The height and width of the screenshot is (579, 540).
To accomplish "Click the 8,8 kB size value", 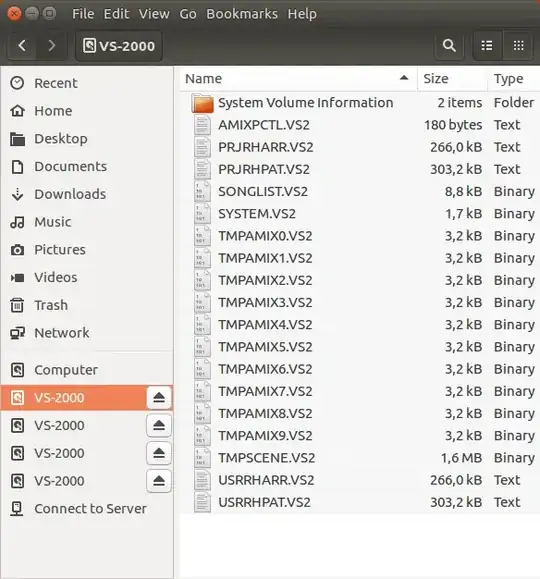I will coord(464,191).
